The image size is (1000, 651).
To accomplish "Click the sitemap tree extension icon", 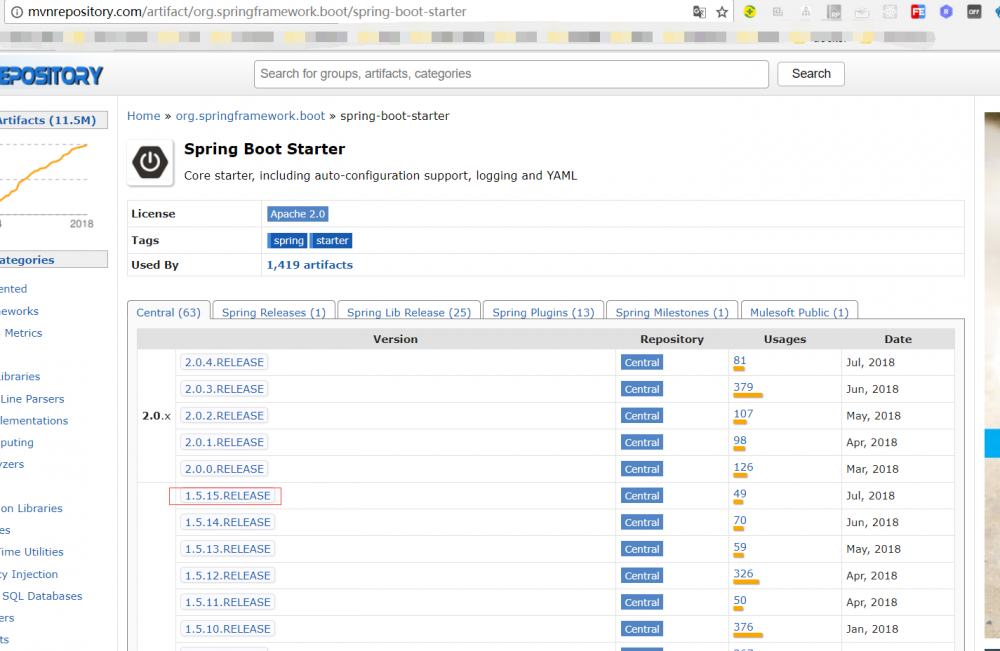I will 805,11.
